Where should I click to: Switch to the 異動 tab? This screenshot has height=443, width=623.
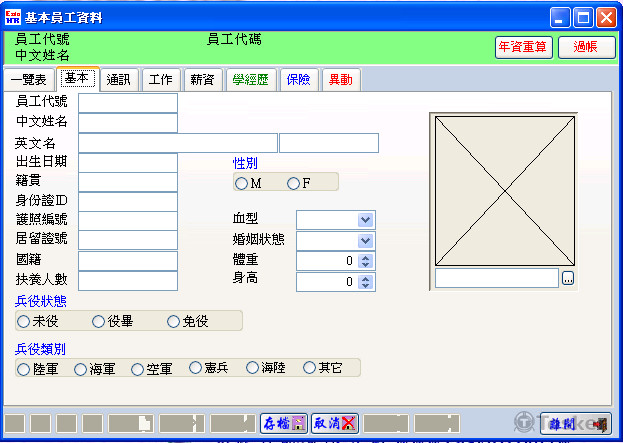coord(341,80)
